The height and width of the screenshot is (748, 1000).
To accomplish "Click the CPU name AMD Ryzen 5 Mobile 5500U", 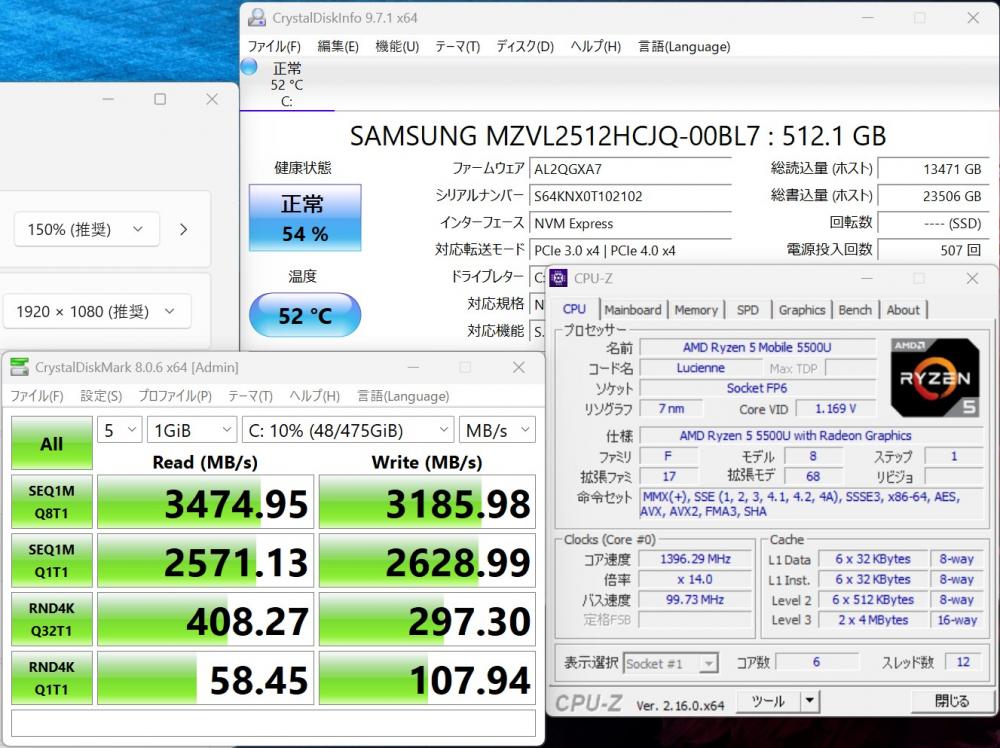I will (757, 347).
